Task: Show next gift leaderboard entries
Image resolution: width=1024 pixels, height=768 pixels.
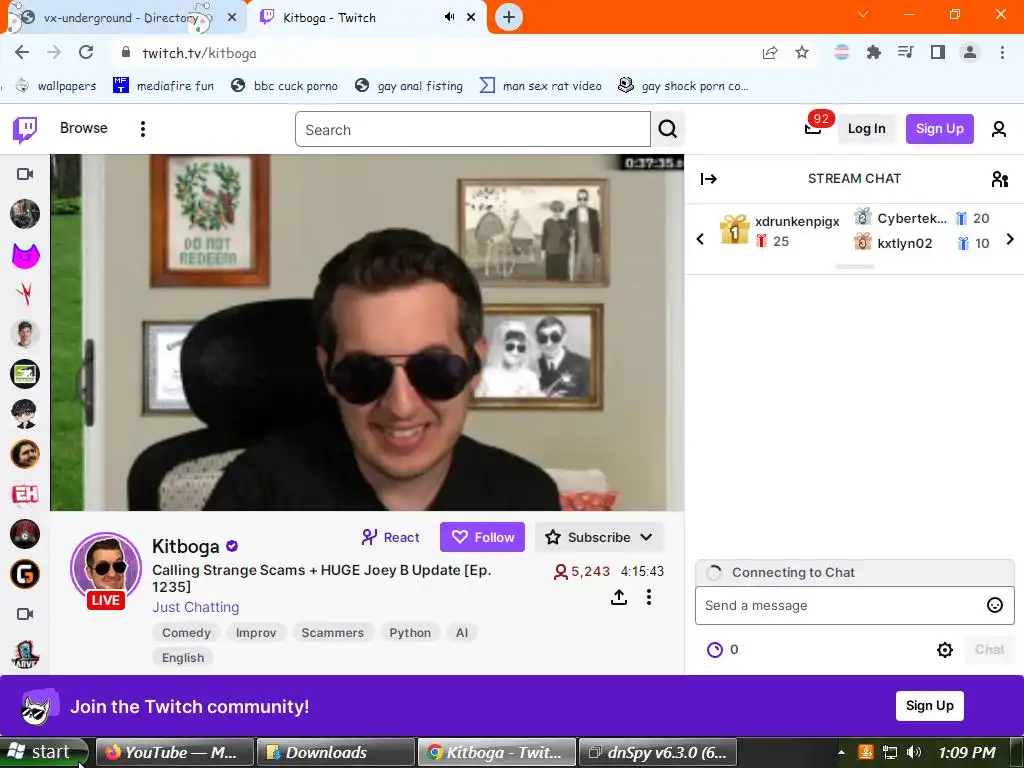Action: point(1010,239)
